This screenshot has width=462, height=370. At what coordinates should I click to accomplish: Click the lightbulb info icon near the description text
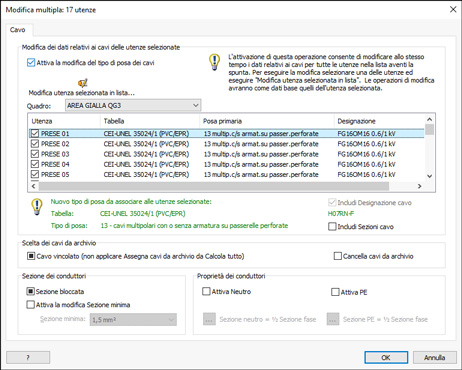214,62
